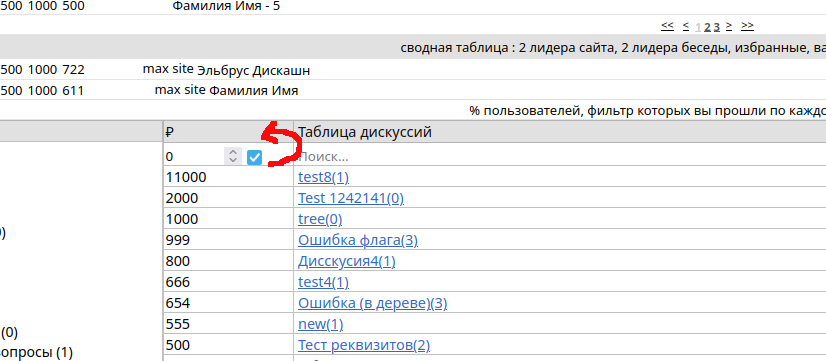Increase ruble filter value with up arrow
This screenshot has height=361, width=826.
point(232,152)
